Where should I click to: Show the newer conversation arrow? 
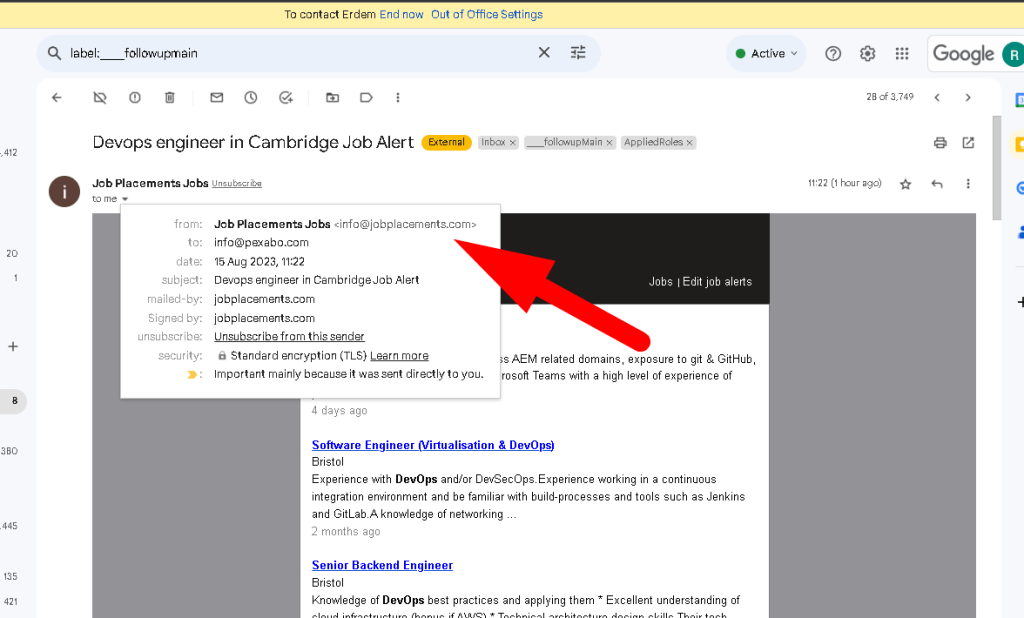click(x=937, y=97)
